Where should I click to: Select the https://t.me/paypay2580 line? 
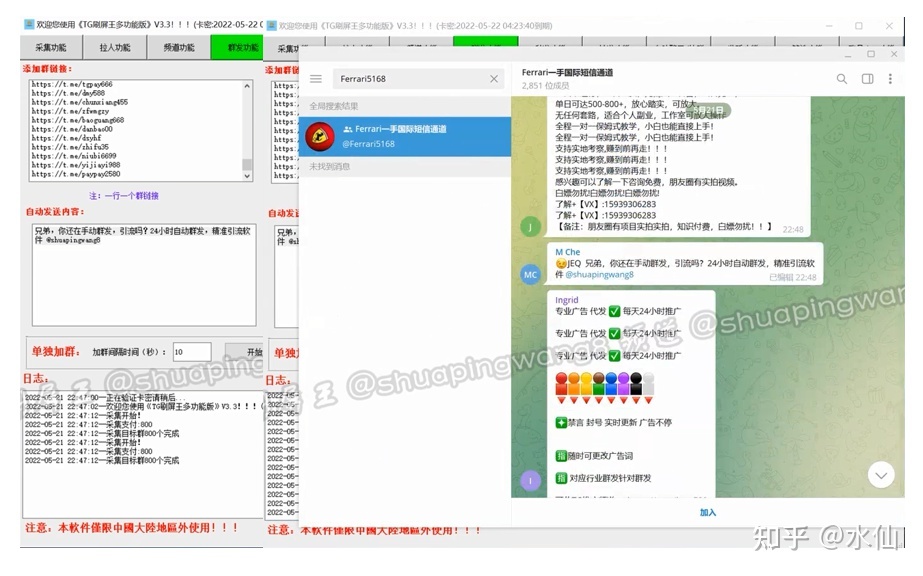76,174
